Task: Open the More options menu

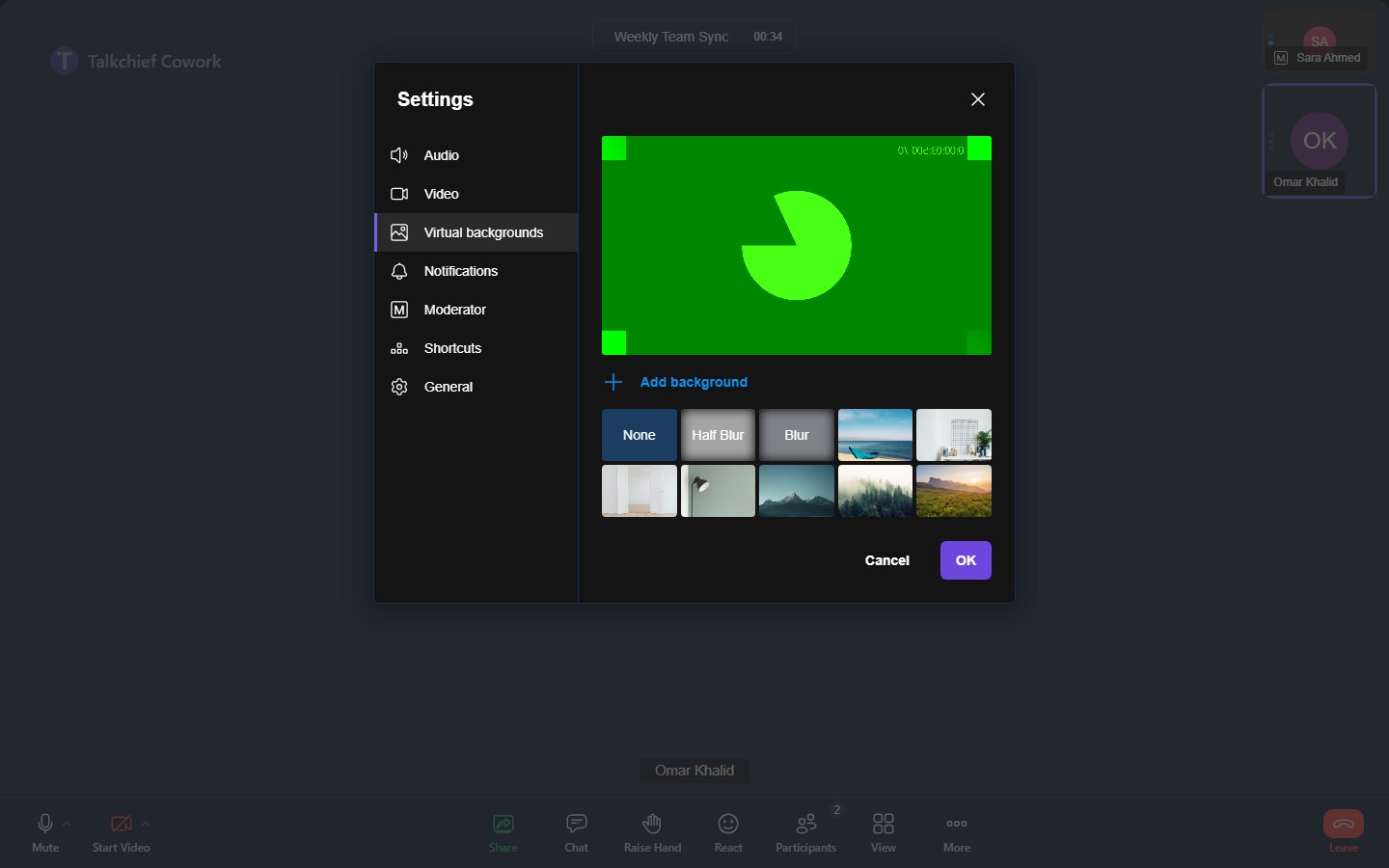Action: pos(957,832)
